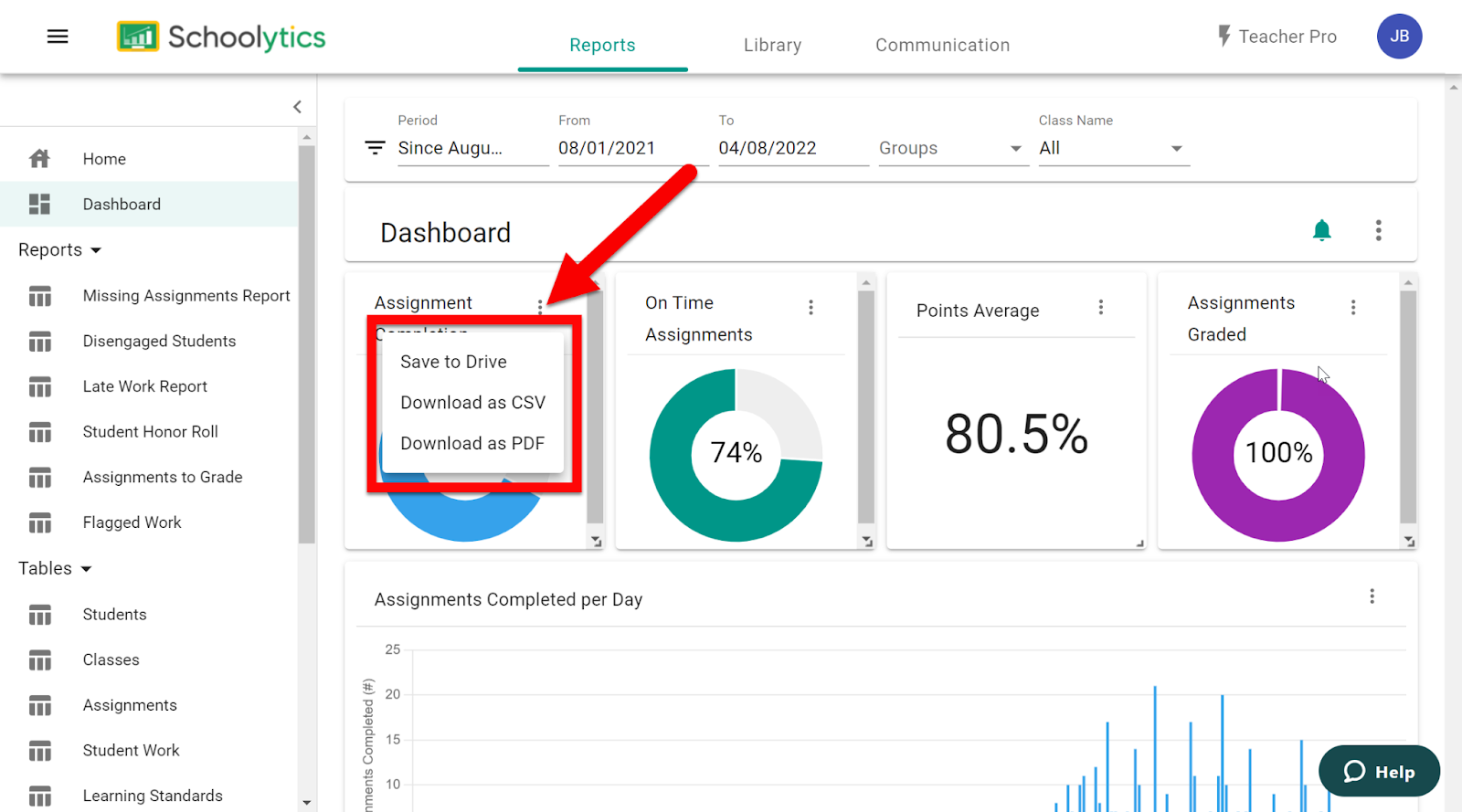Click the 80.5% Points Average value

(1016, 434)
